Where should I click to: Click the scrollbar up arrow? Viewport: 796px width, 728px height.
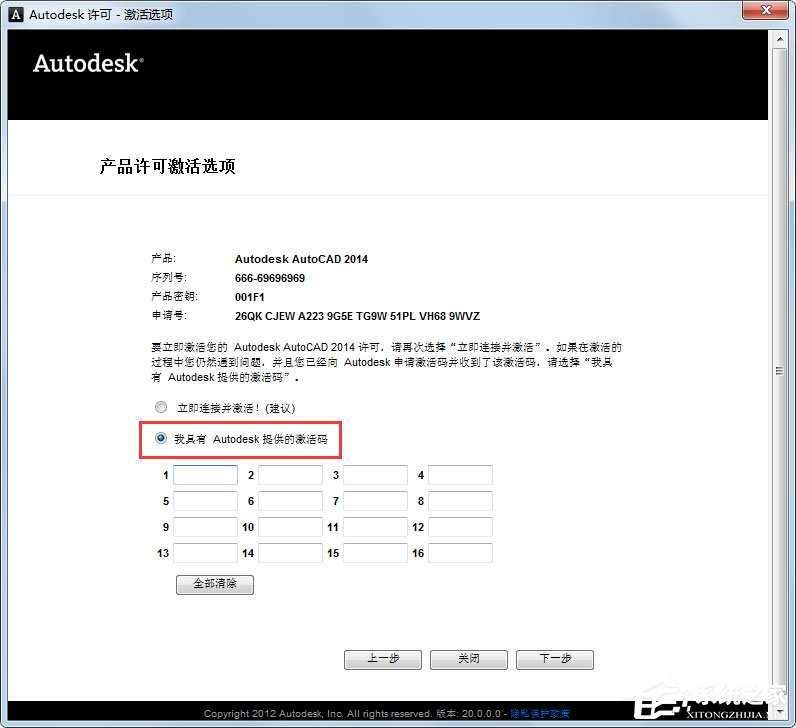tap(779, 39)
